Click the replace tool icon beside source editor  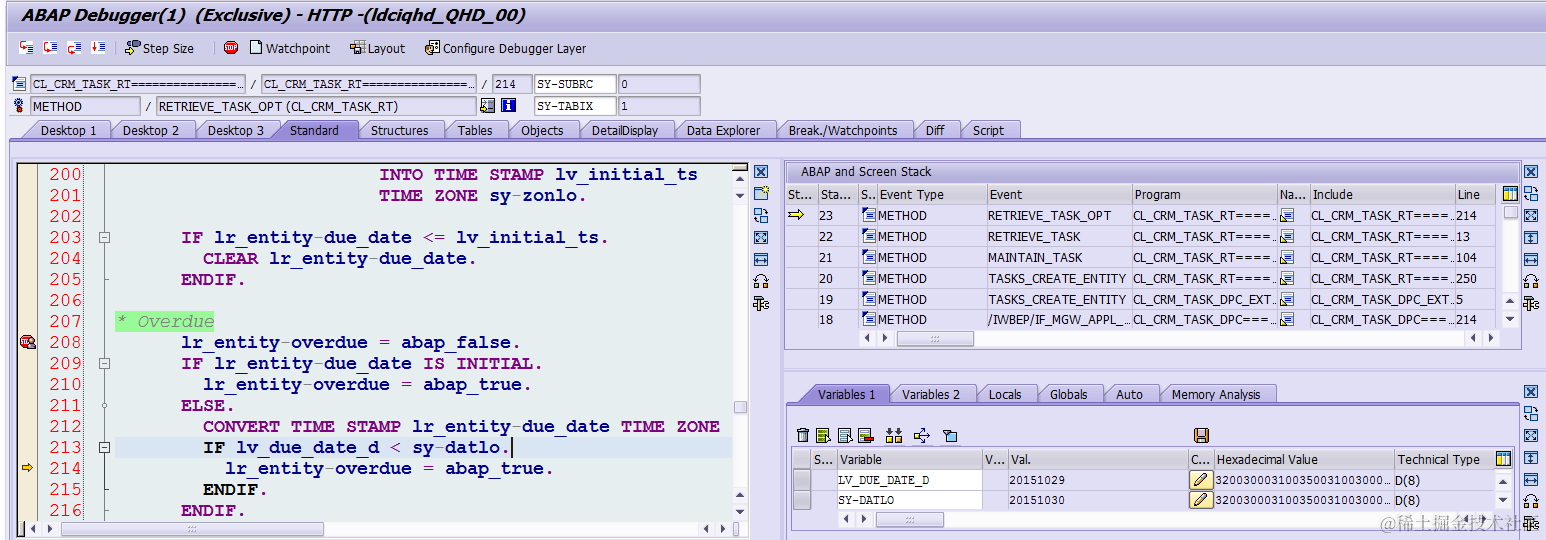tap(761, 215)
